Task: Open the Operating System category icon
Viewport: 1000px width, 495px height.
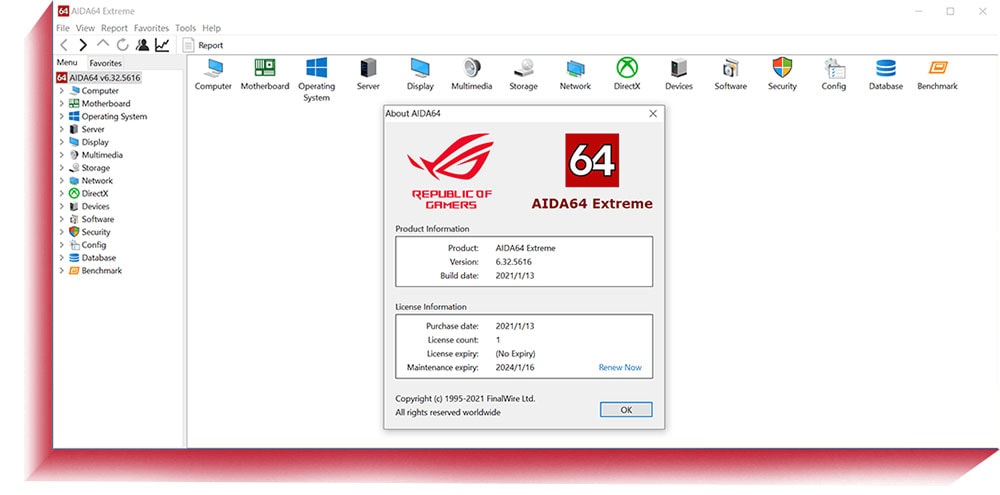Action: coord(316,68)
